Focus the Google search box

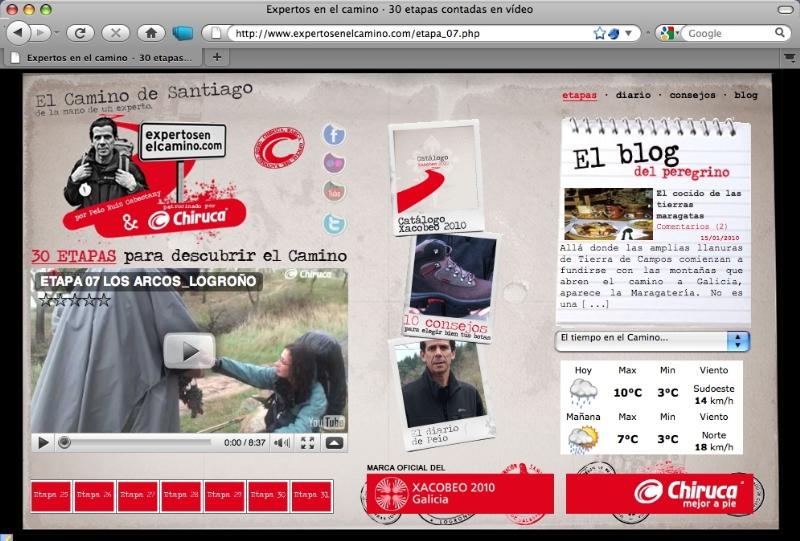pyautogui.click(x=727, y=33)
